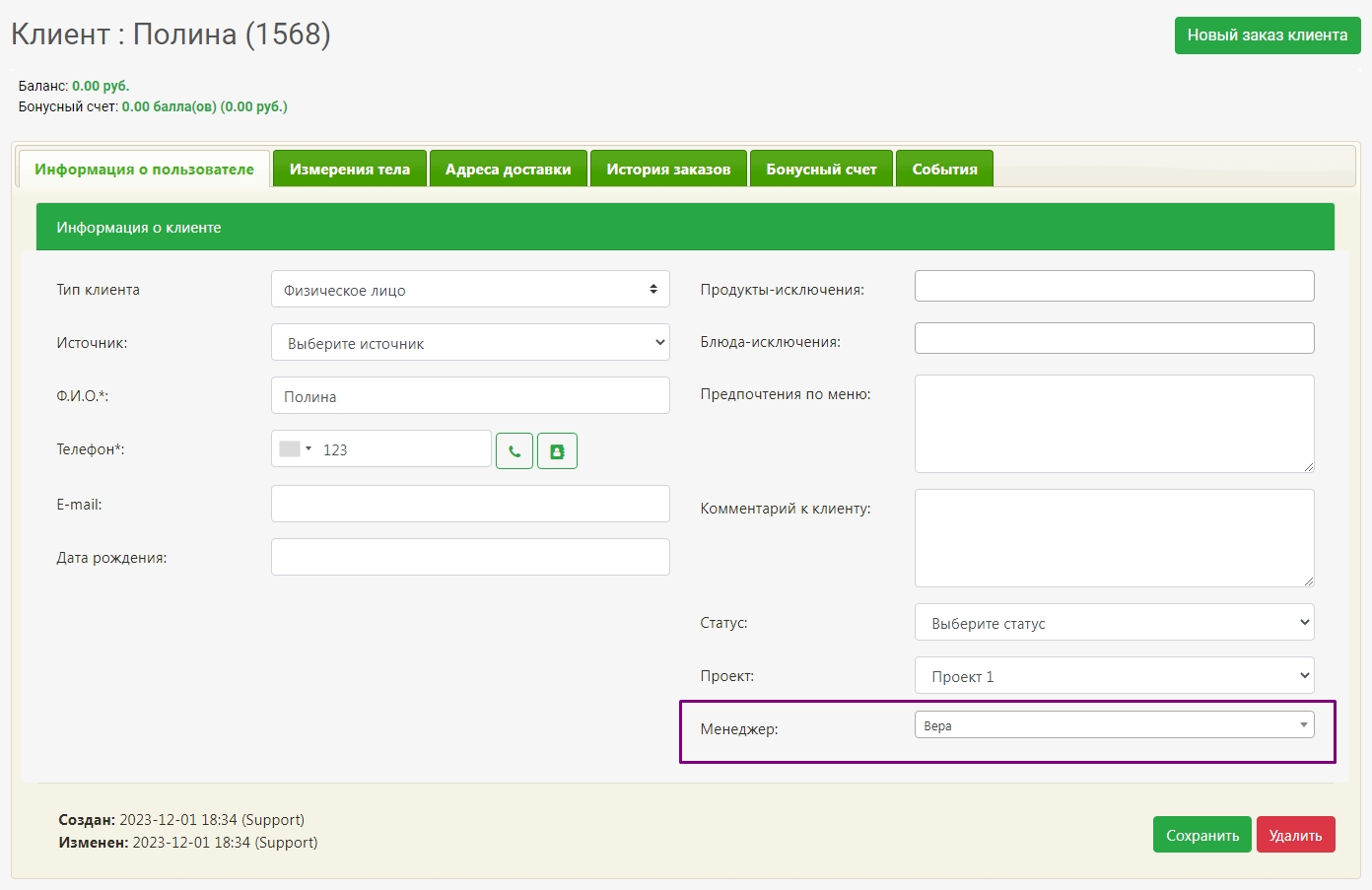
Task: Open the Менеджер dropdown showing Вера
Action: click(1114, 725)
